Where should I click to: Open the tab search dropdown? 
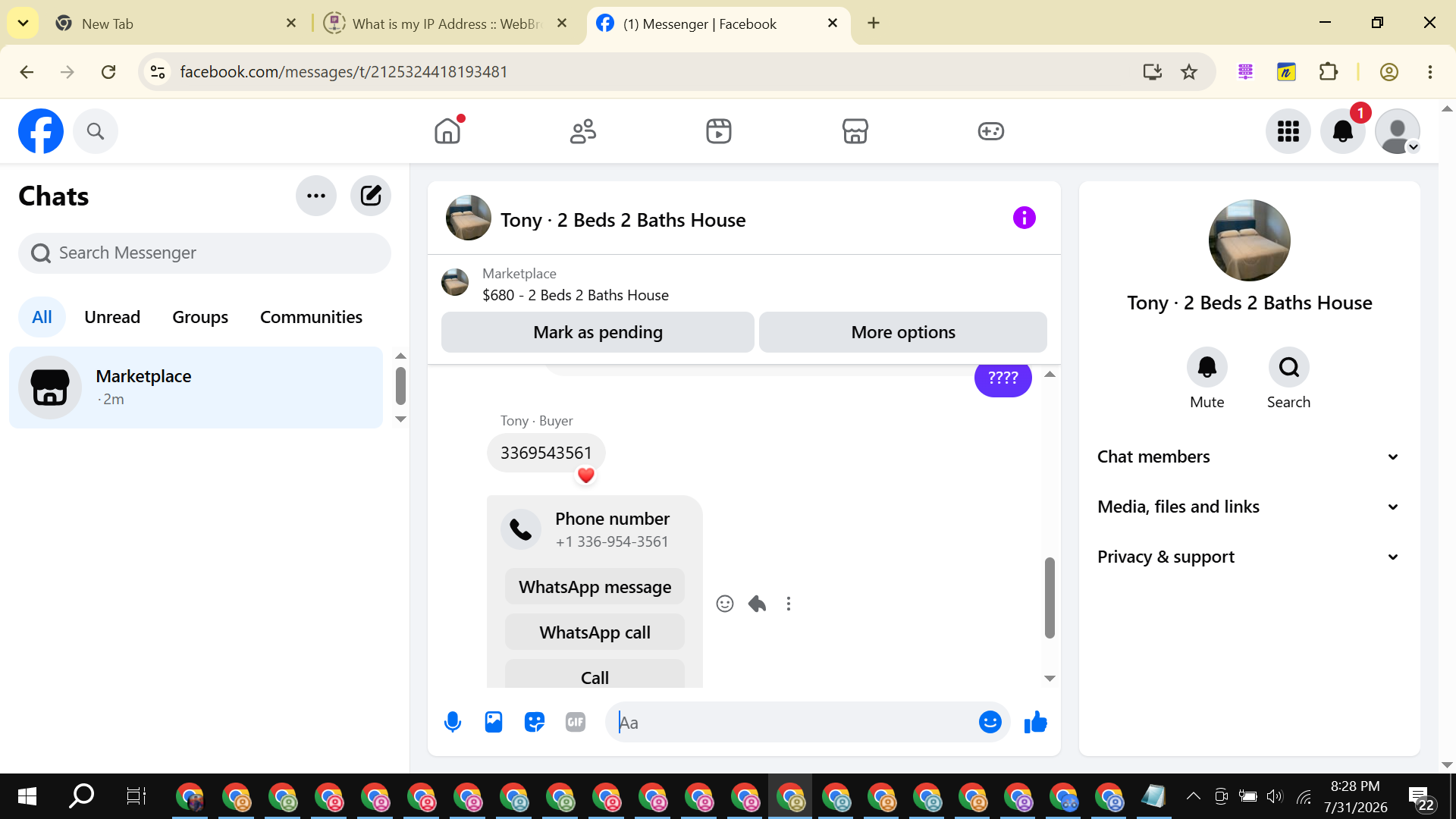[x=23, y=24]
